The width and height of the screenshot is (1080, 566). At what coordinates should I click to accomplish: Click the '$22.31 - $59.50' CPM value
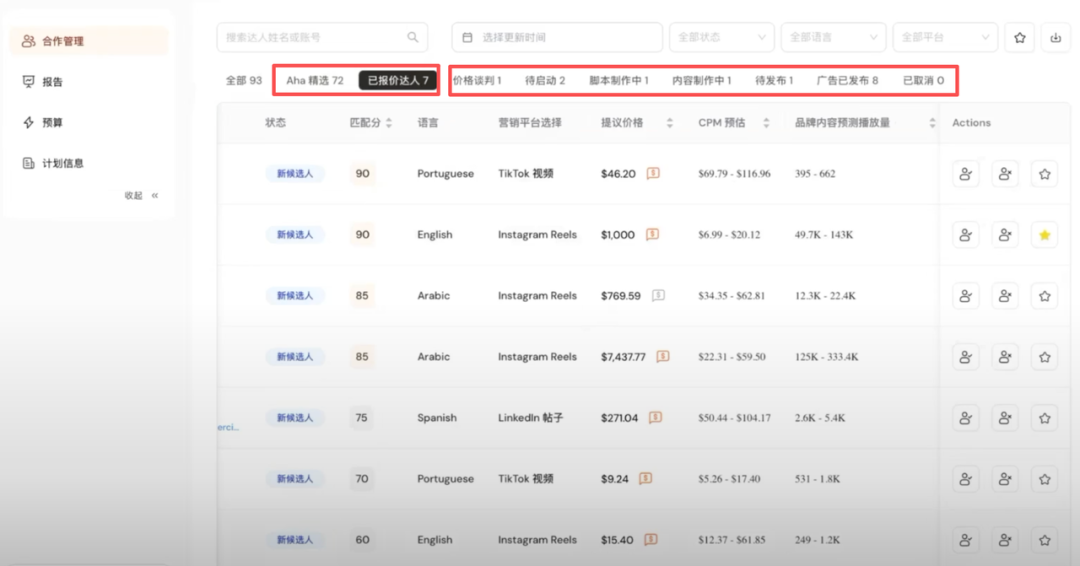[x=731, y=357]
